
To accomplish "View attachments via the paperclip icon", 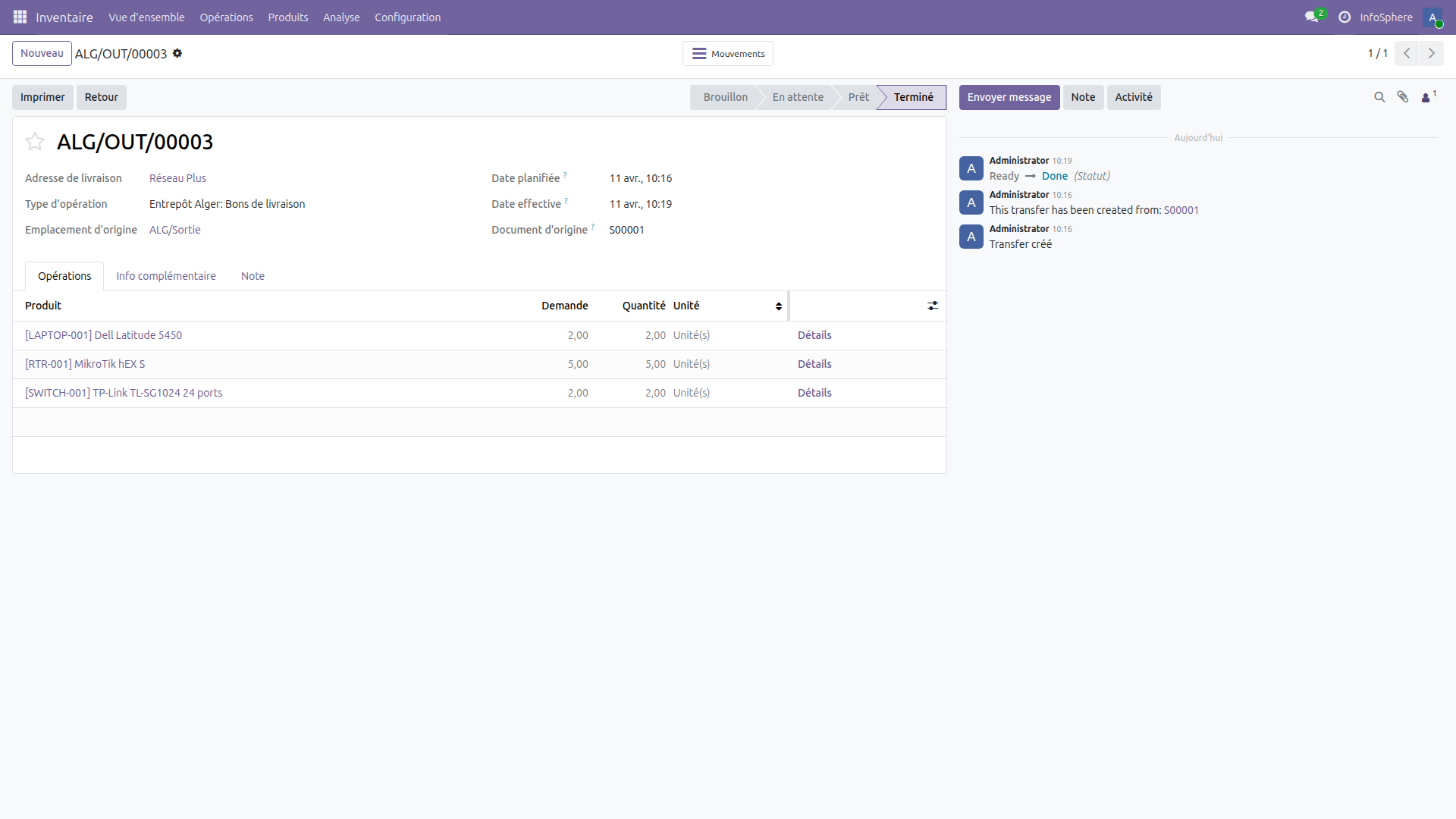I will [x=1403, y=97].
